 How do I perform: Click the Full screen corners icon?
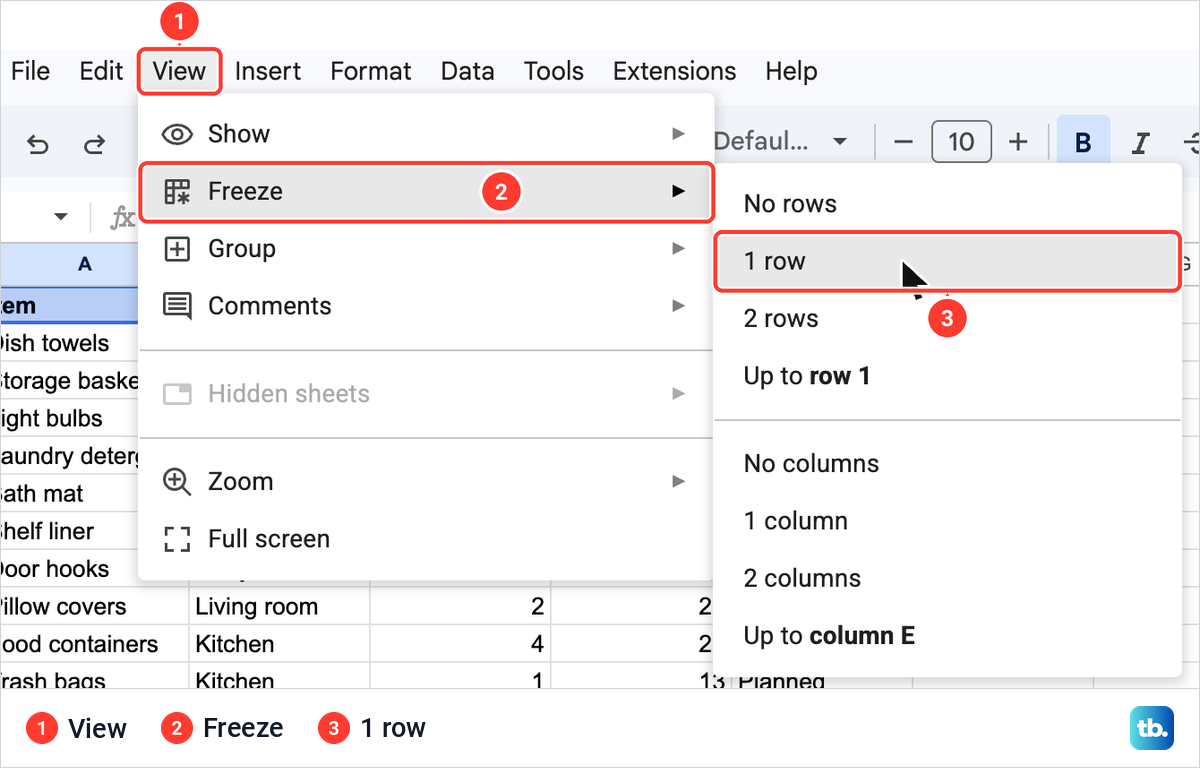(x=177, y=539)
